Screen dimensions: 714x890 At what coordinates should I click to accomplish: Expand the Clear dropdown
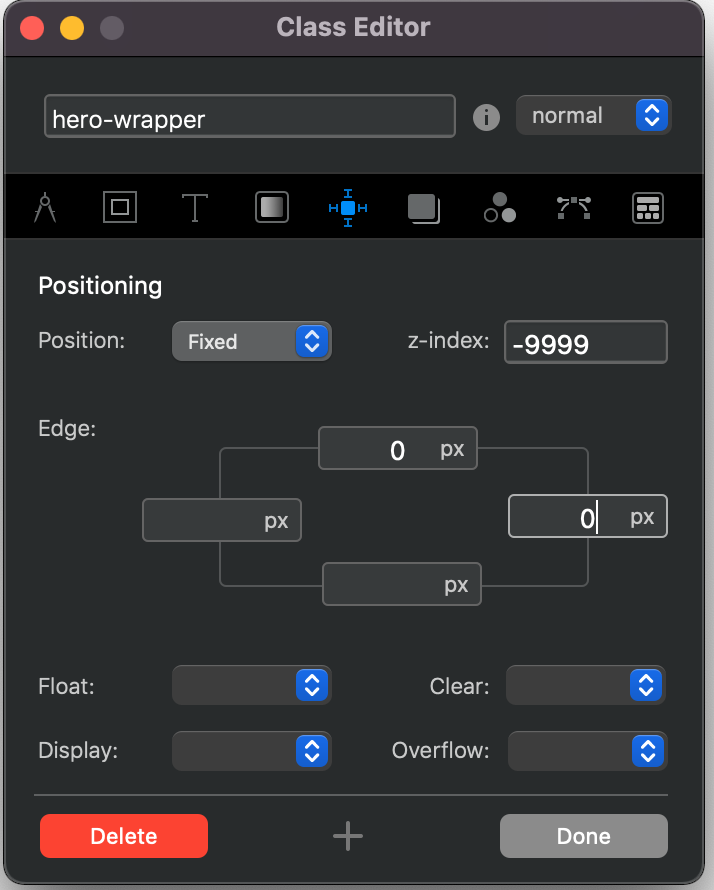(x=586, y=687)
